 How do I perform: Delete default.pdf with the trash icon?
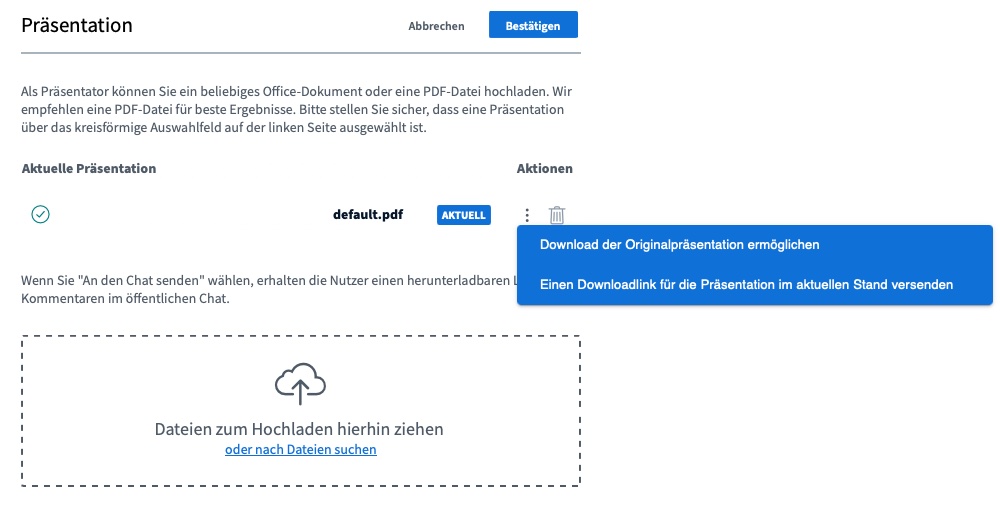pos(557,215)
